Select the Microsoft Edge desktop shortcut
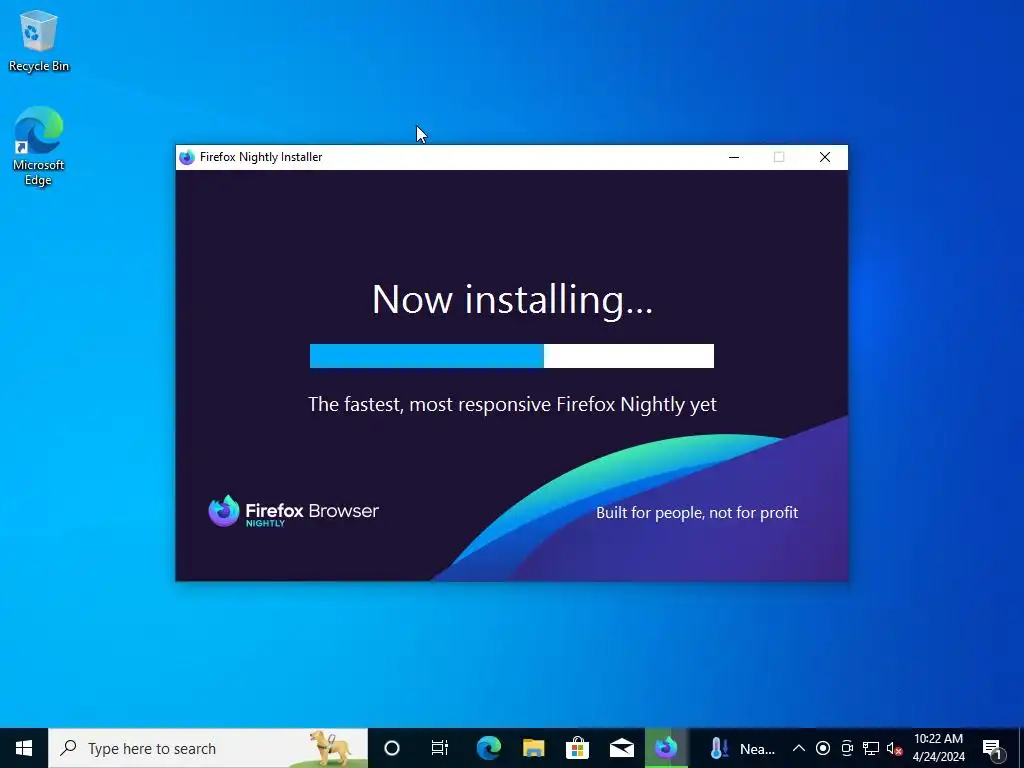This screenshot has height=768, width=1024. 39,146
